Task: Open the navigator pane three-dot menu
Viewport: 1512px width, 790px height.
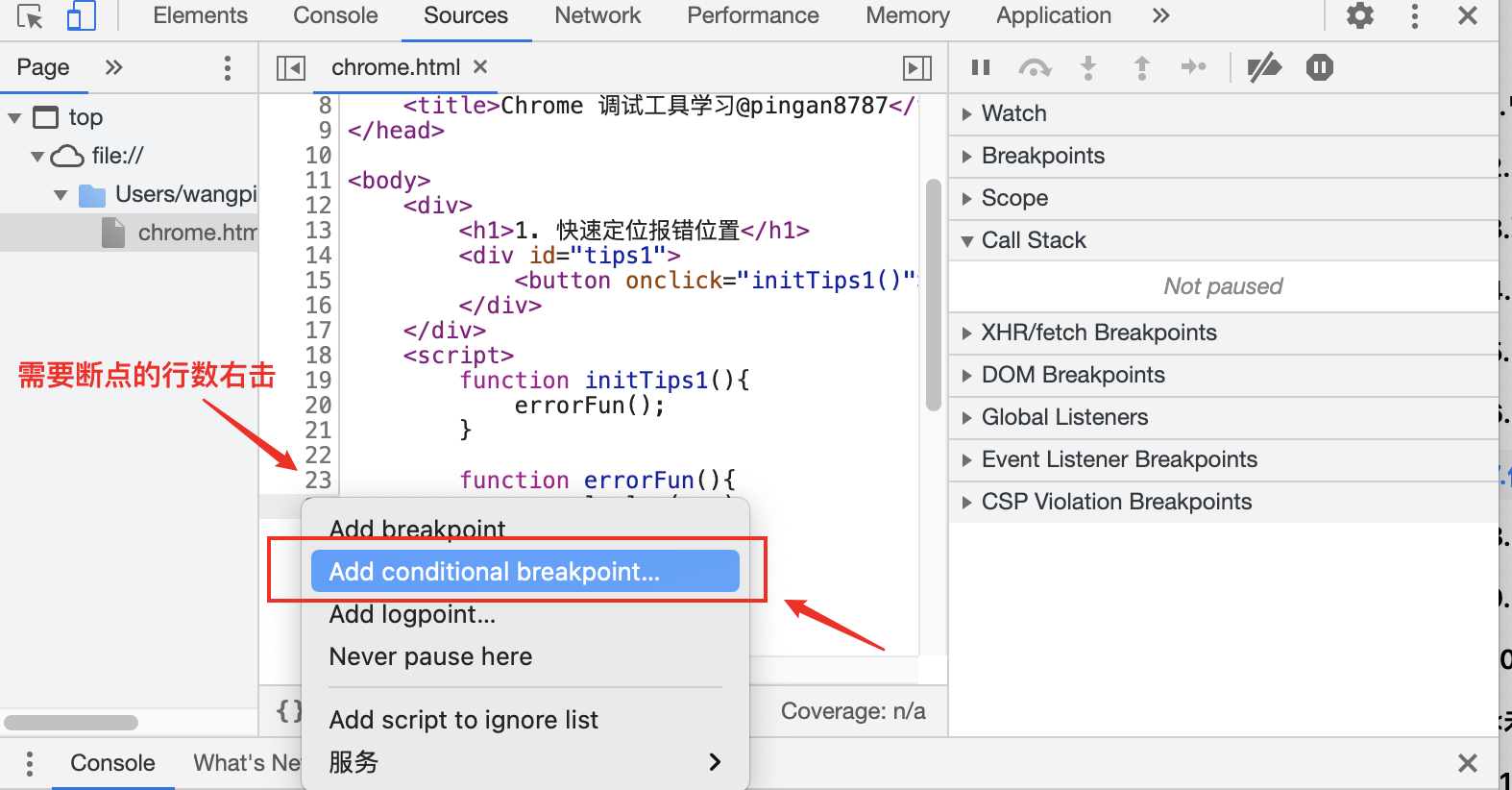Action: point(227,67)
